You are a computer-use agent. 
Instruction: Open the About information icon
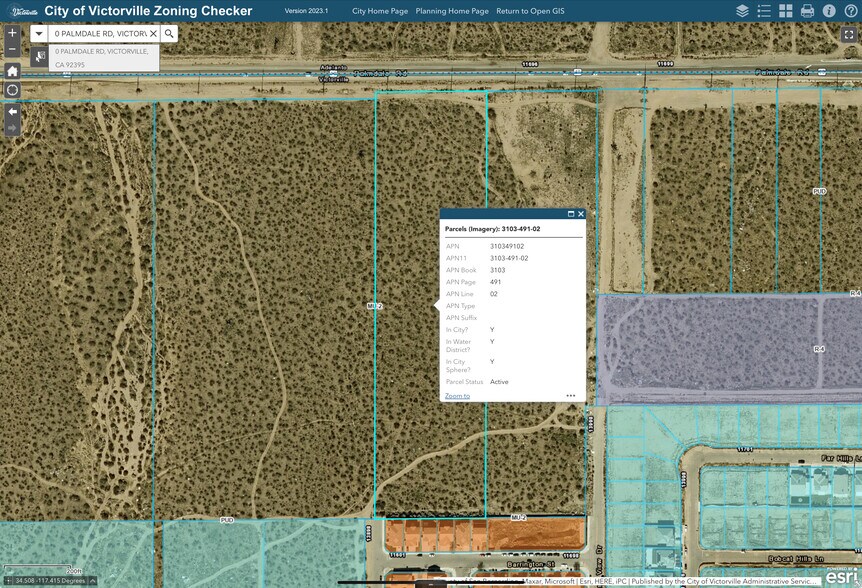click(829, 11)
